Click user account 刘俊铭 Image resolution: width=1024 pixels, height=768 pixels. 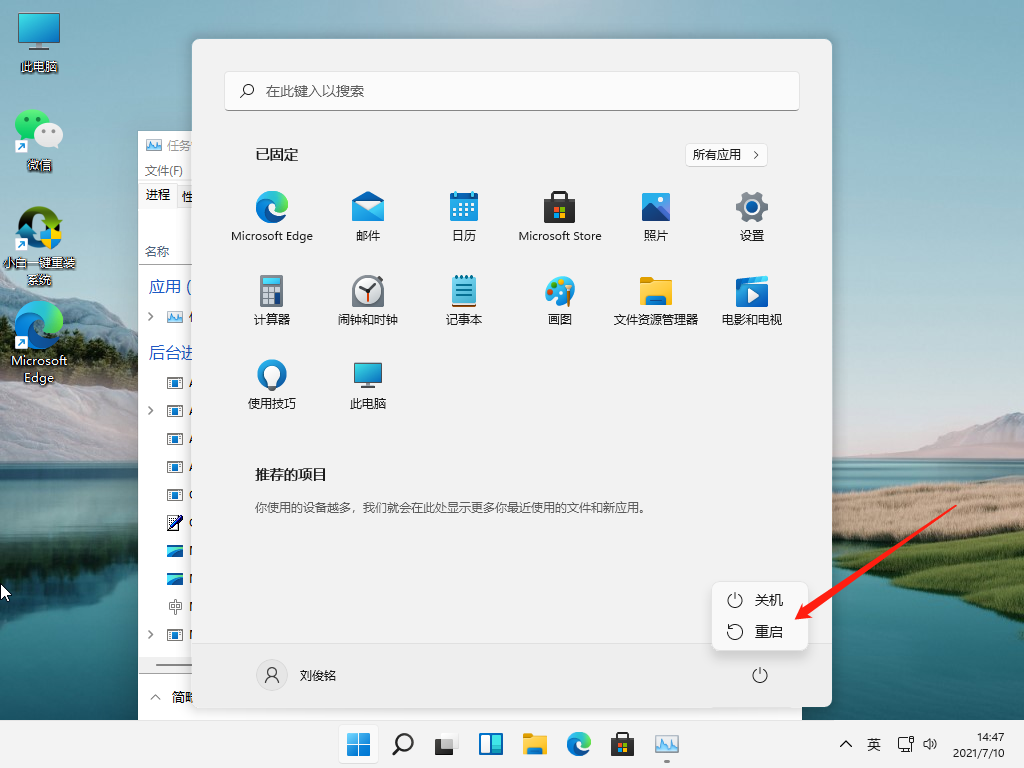pyautogui.click(x=298, y=675)
